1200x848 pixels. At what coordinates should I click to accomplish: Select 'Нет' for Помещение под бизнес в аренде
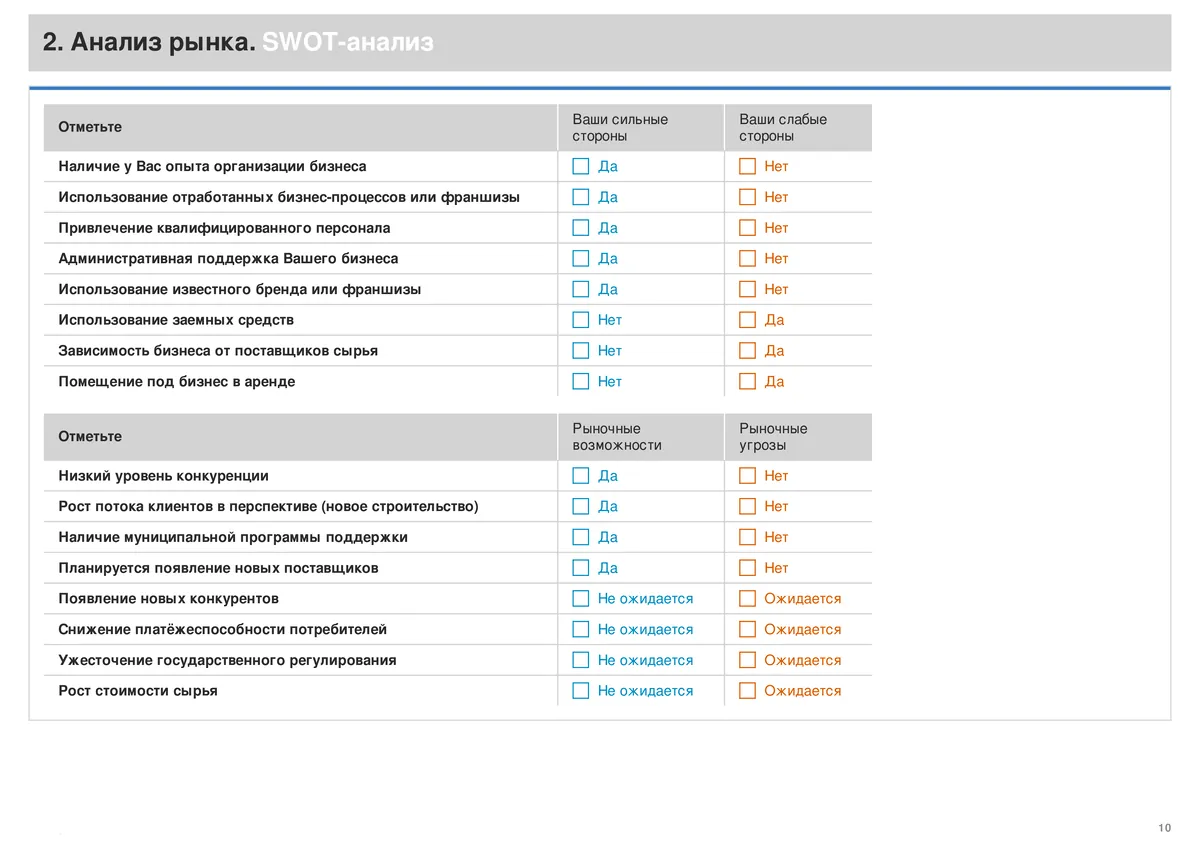[581, 381]
